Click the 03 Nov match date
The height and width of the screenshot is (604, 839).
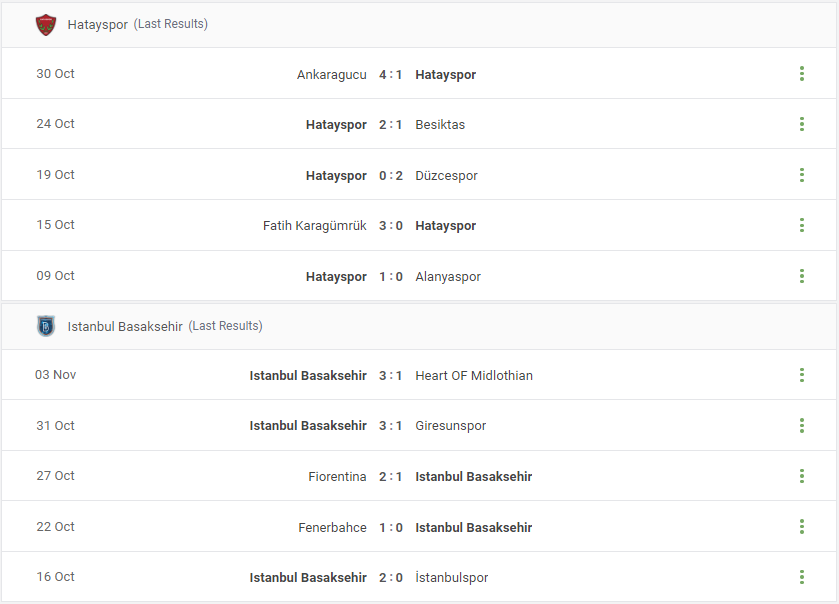(x=56, y=375)
